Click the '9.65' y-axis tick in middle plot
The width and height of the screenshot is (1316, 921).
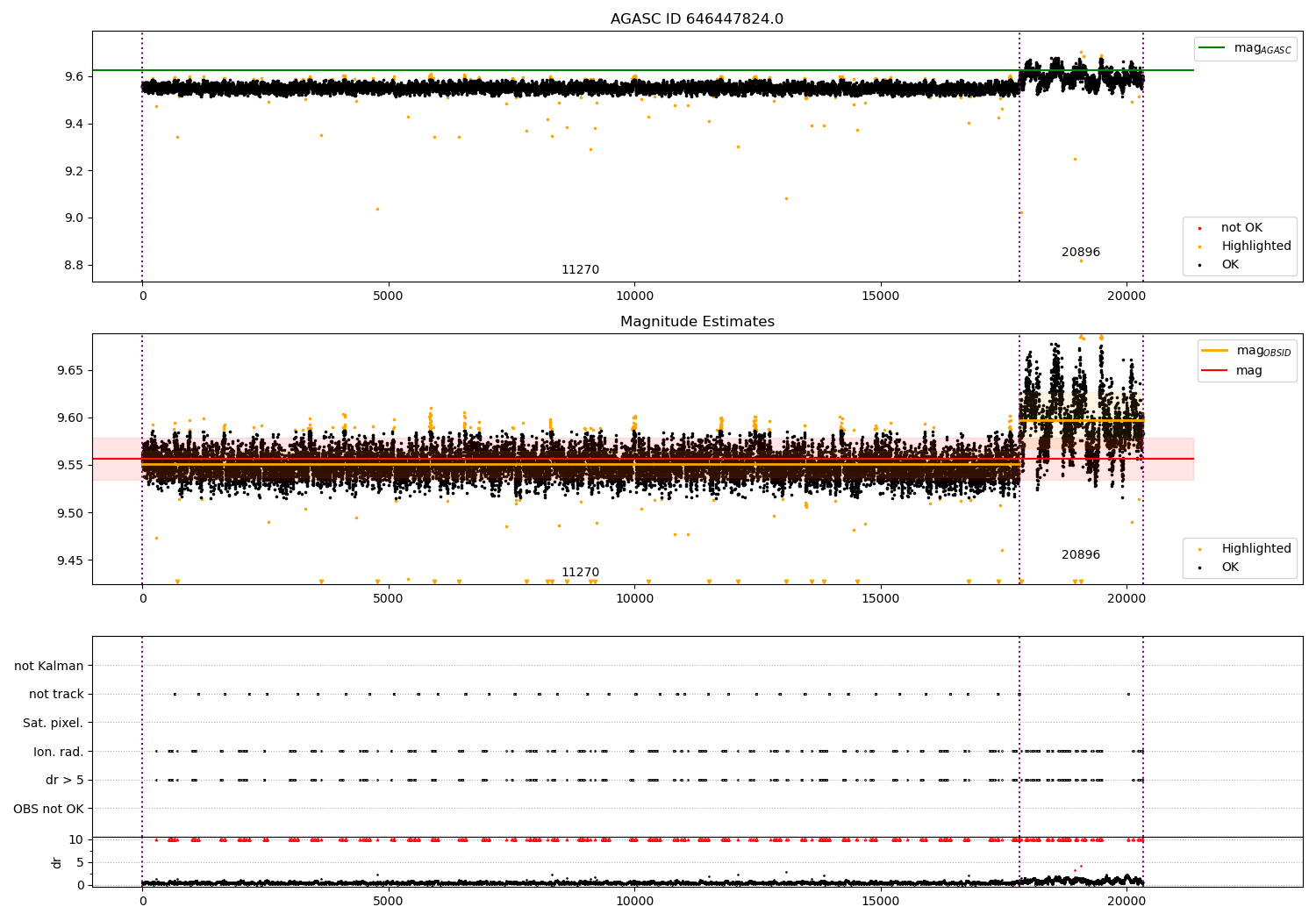[71, 371]
